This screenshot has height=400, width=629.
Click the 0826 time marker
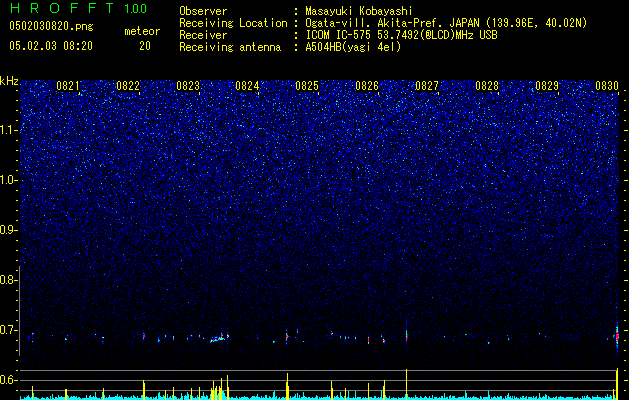[367, 86]
